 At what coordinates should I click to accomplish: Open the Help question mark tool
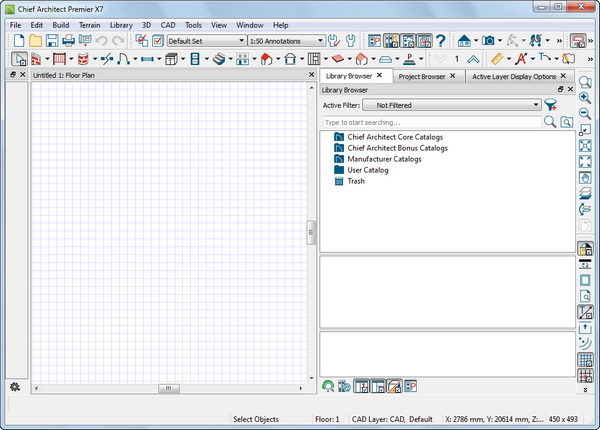click(440, 41)
